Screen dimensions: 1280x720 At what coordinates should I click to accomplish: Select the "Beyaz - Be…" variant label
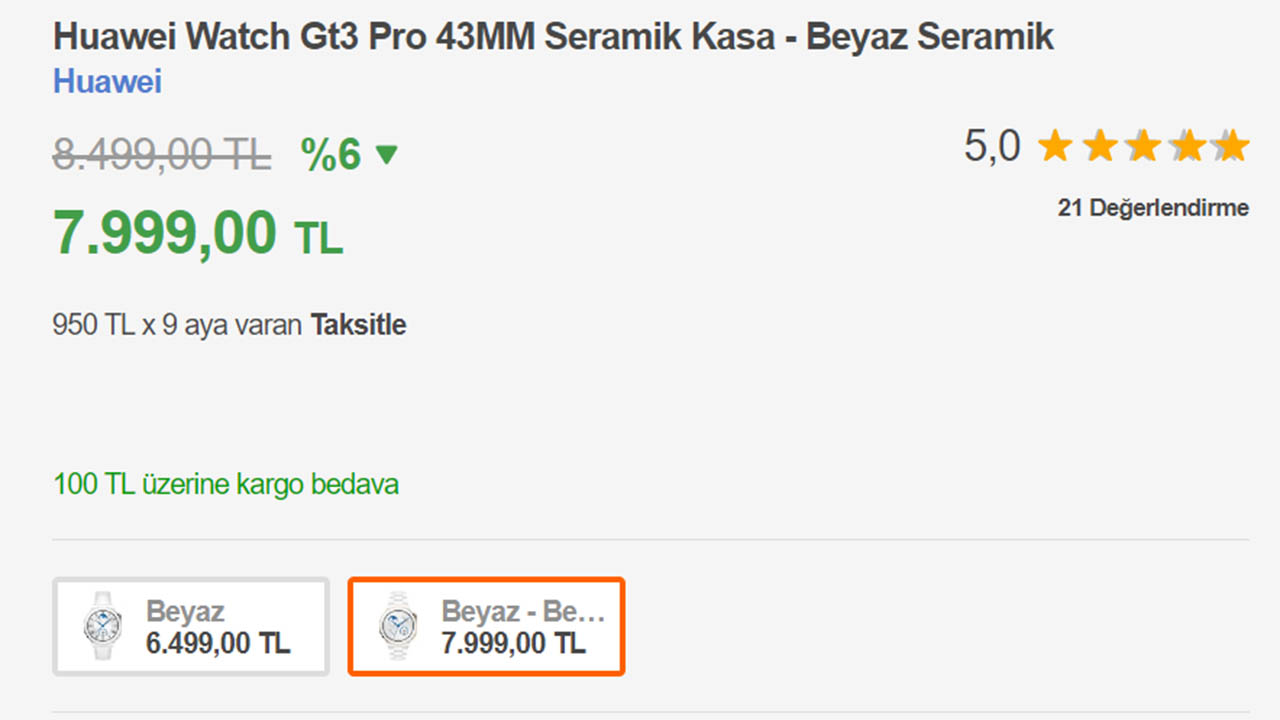pos(523,611)
